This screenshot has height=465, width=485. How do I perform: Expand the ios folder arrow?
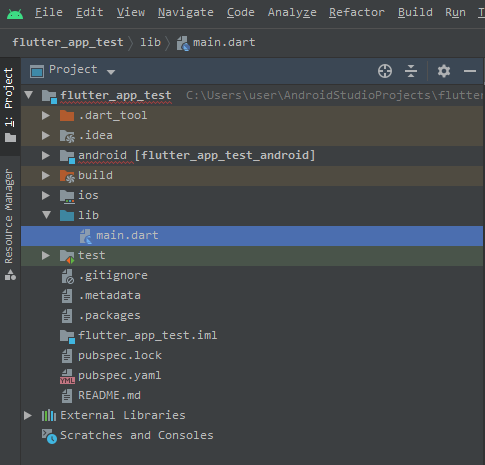click(x=46, y=195)
